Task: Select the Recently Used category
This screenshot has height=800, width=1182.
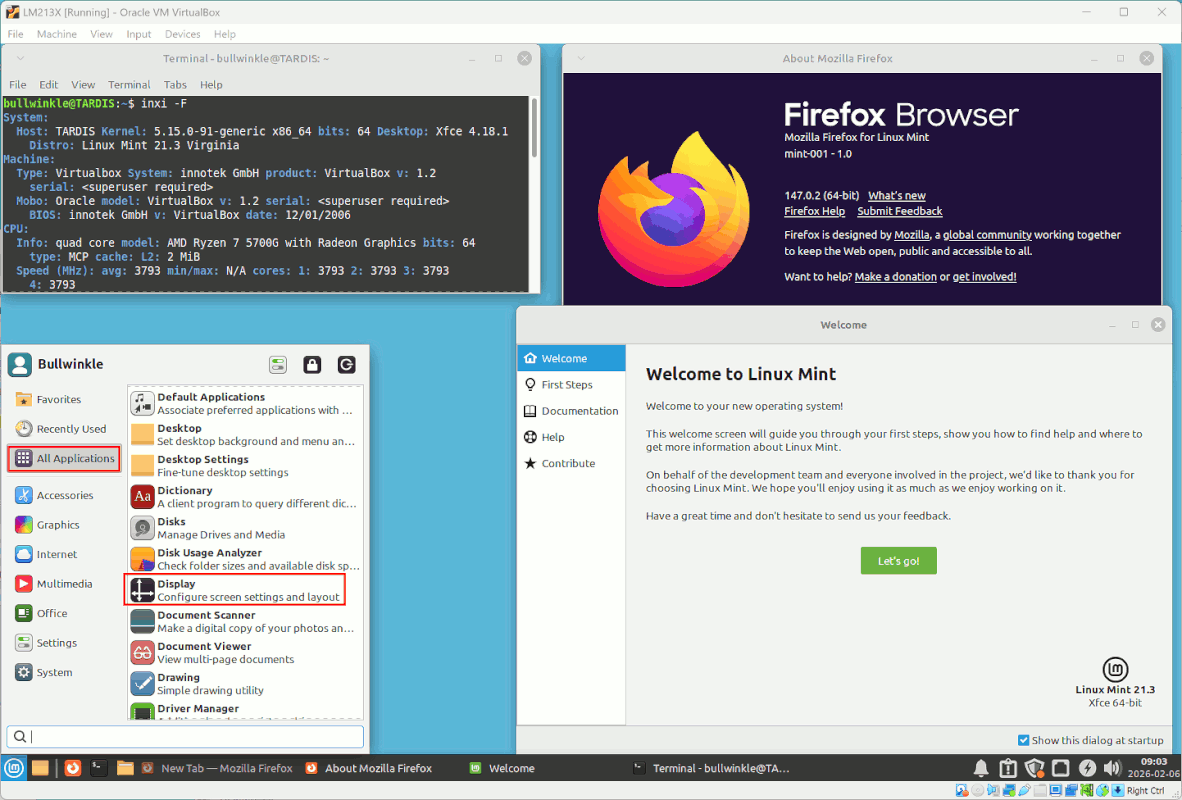Action: click(64, 429)
